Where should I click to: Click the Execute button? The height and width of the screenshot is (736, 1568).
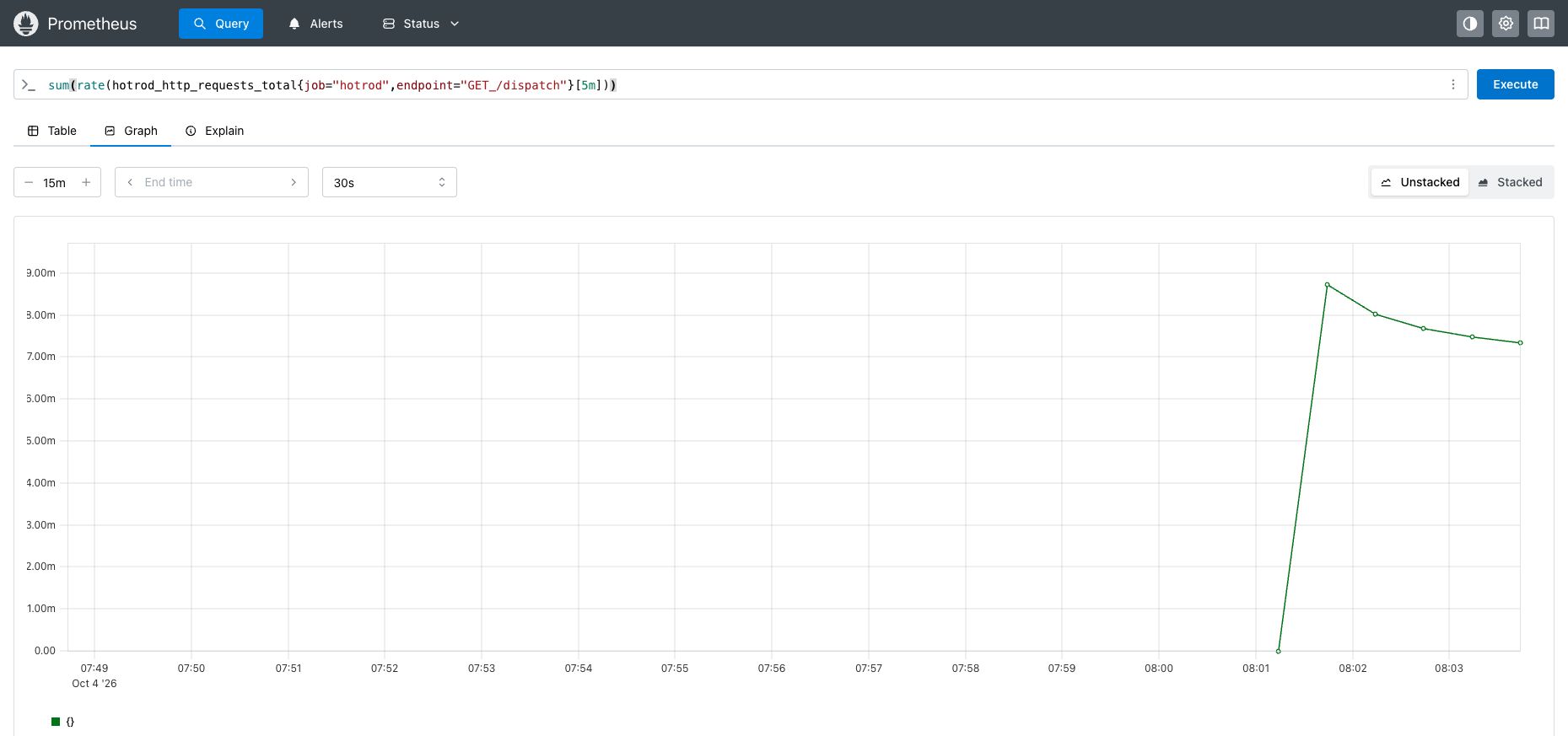pyautogui.click(x=1515, y=84)
